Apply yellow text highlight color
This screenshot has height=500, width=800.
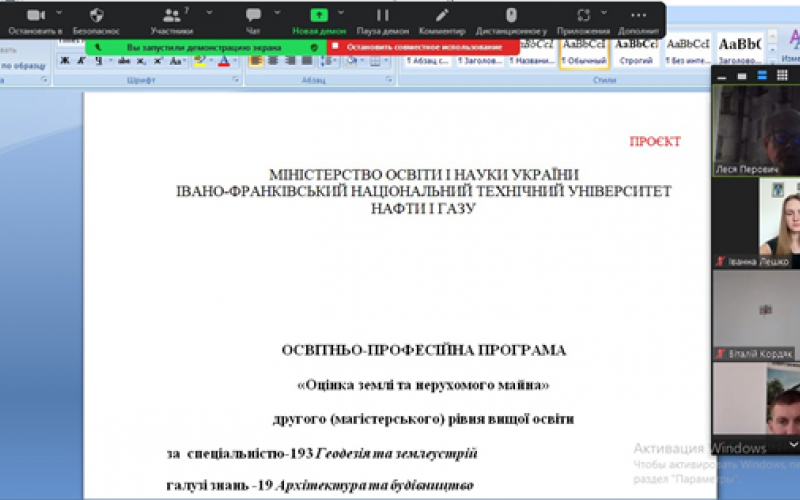199,61
